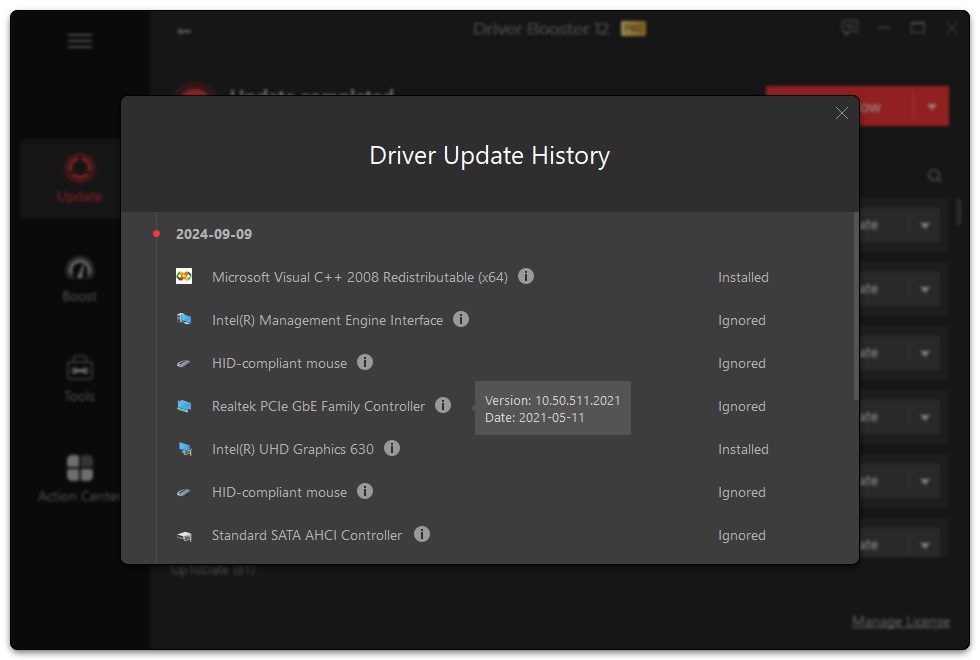
Task: Open the Tools section in sidebar
Action: (79, 378)
